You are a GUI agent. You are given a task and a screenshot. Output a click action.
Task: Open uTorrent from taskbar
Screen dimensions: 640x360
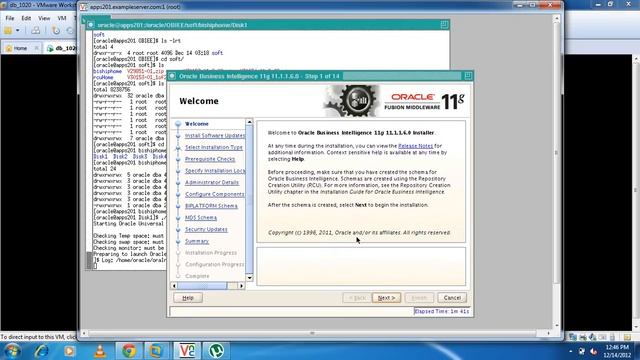(216, 351)
